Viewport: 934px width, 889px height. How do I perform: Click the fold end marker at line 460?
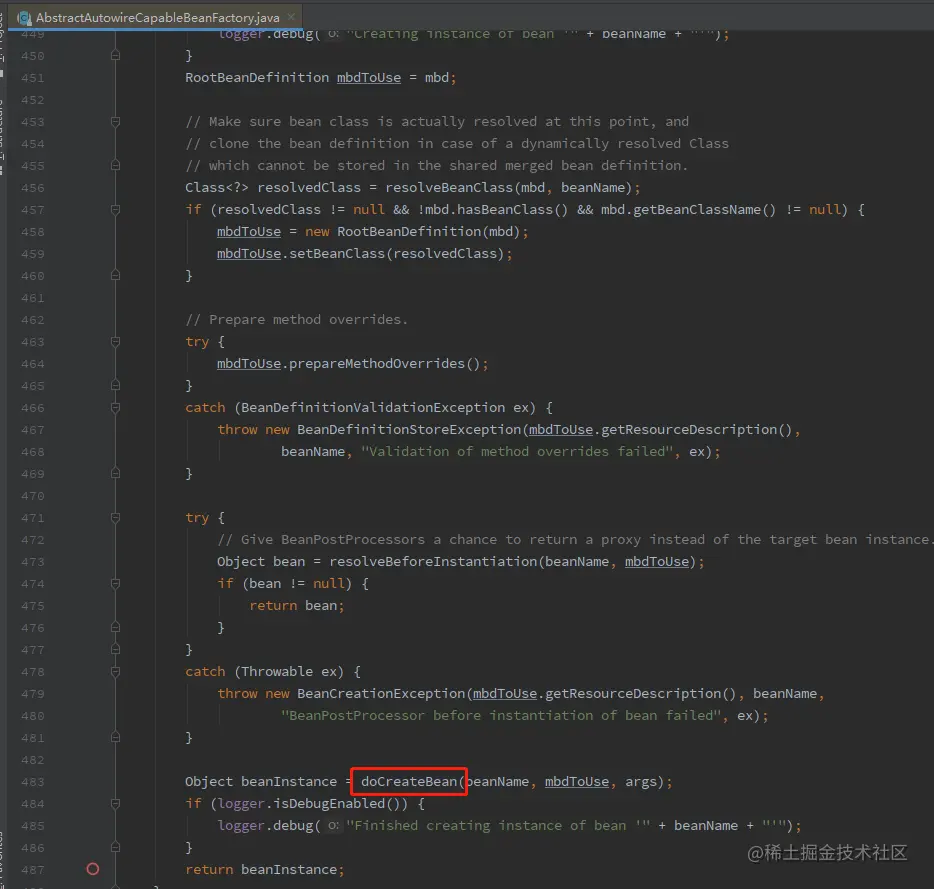[116, 275]
